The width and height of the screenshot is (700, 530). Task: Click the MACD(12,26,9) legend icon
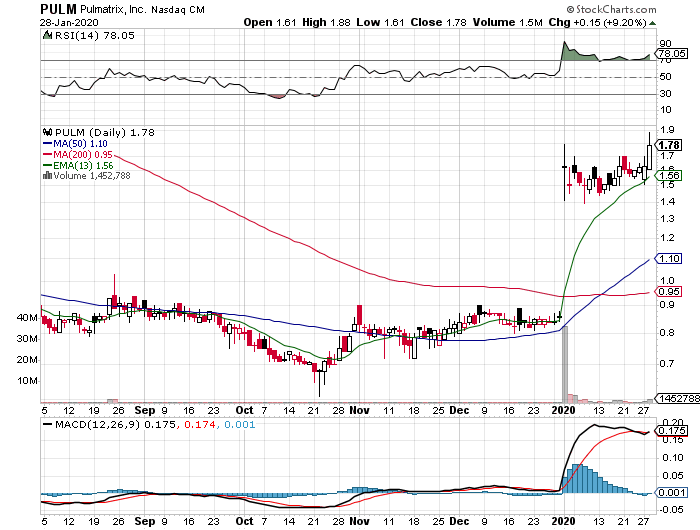(45, 425)
